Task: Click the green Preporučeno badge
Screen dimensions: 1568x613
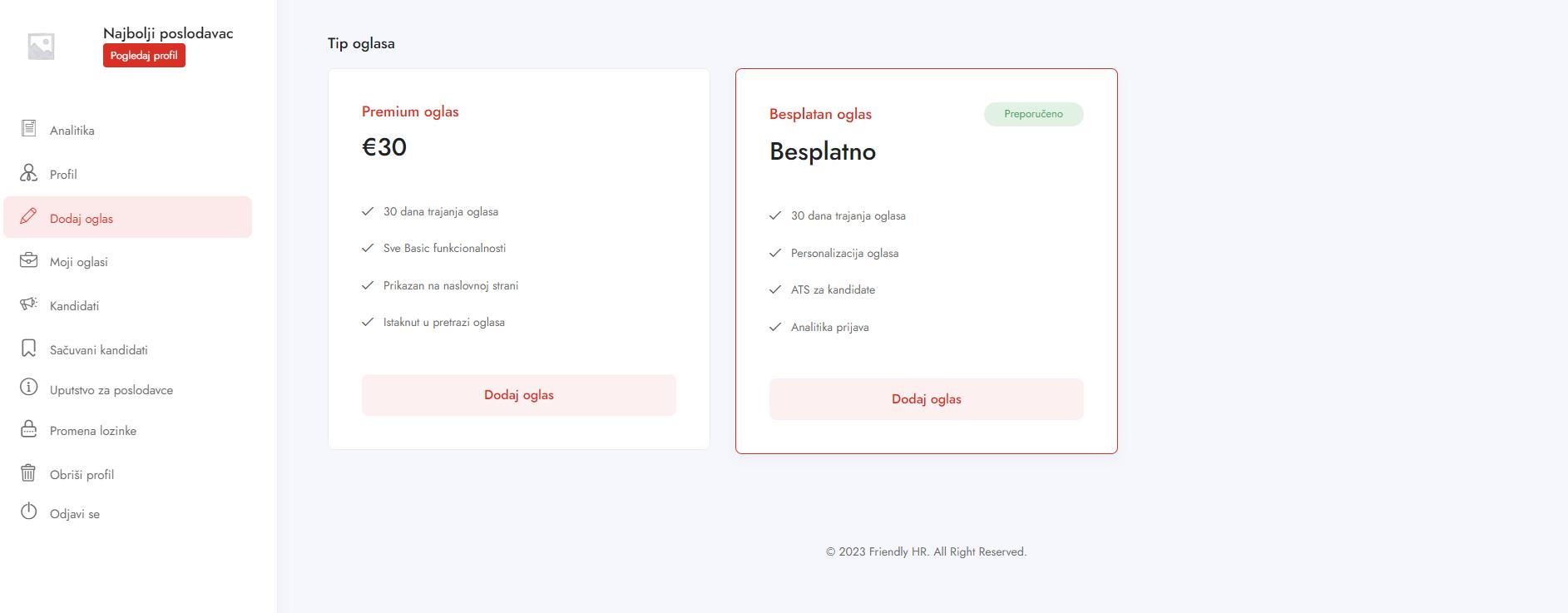Action: pos(1033,114)
